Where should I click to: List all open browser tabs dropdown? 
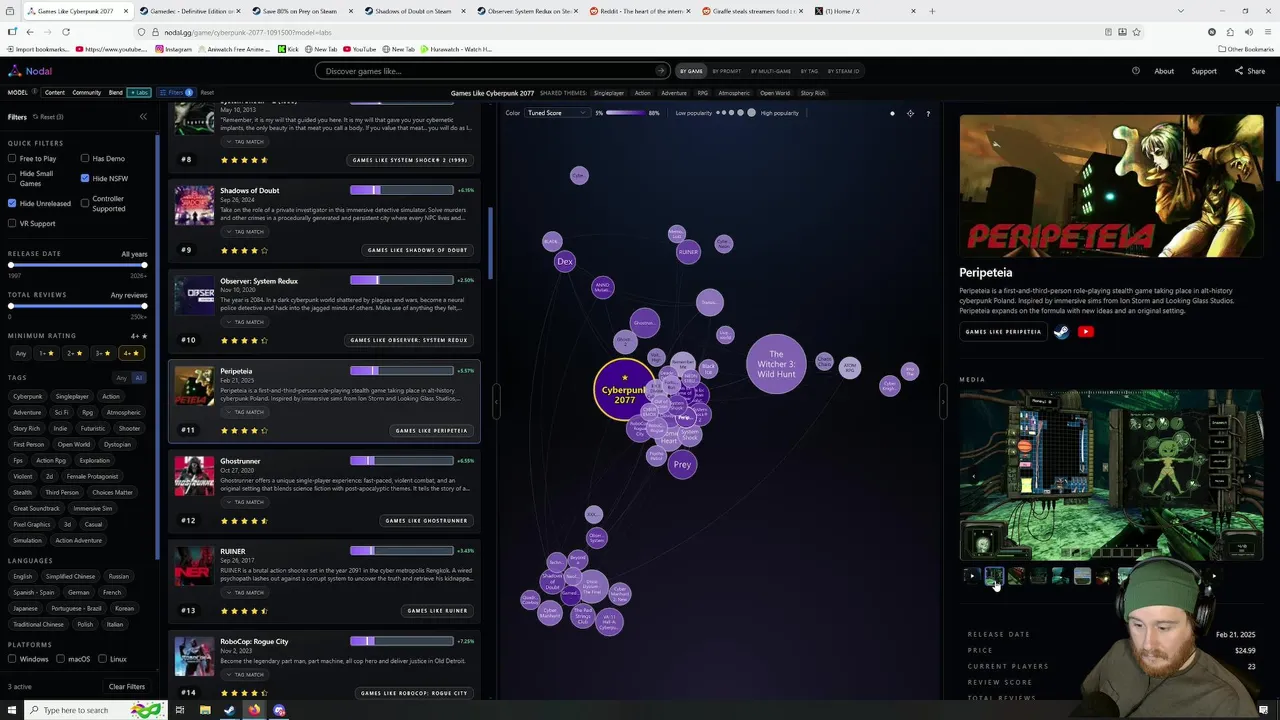click(1180, 11)
